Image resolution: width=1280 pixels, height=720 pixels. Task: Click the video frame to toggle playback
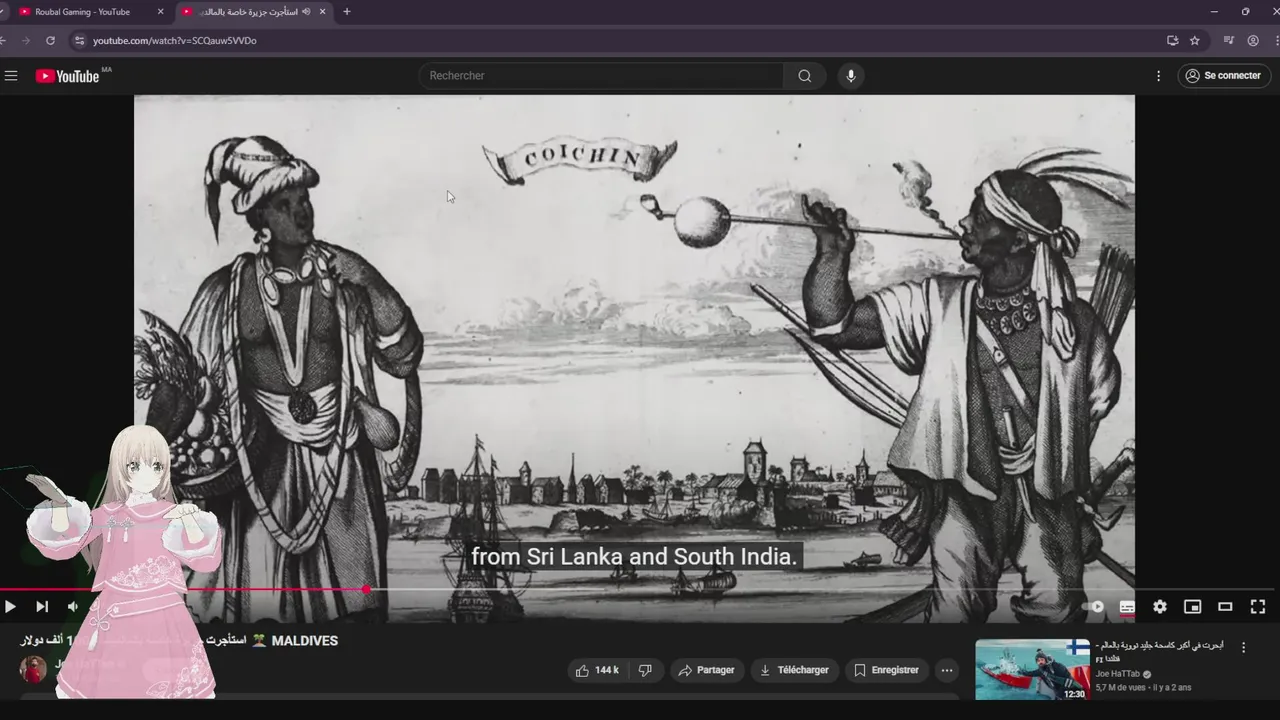[x=634, y=340]
